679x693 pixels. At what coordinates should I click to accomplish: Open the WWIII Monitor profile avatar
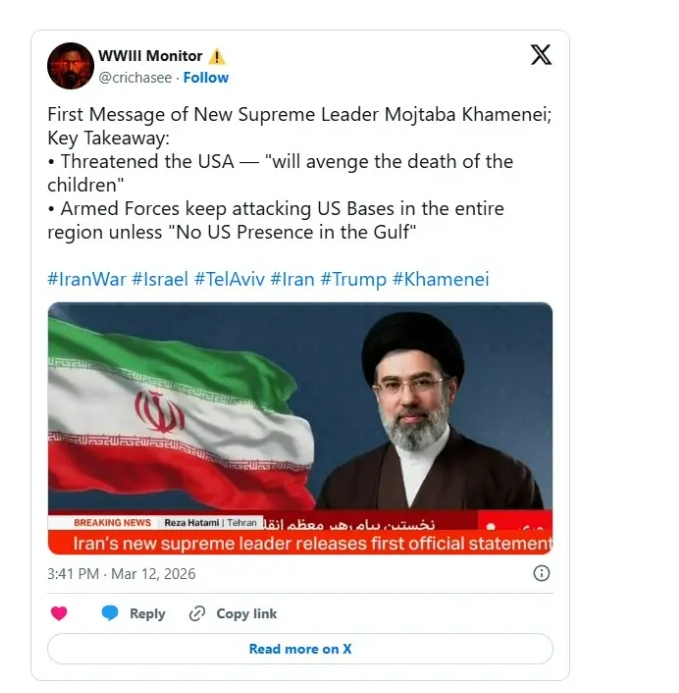70,66
